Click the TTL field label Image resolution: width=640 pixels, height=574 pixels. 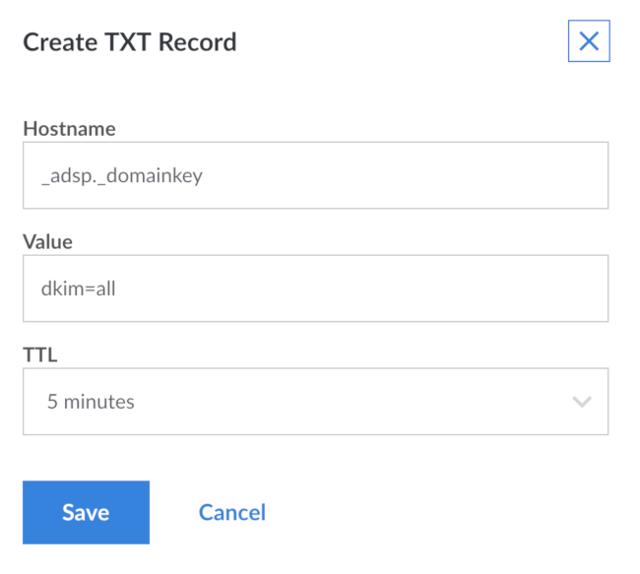pyautogui.click(x=38, y=354)
